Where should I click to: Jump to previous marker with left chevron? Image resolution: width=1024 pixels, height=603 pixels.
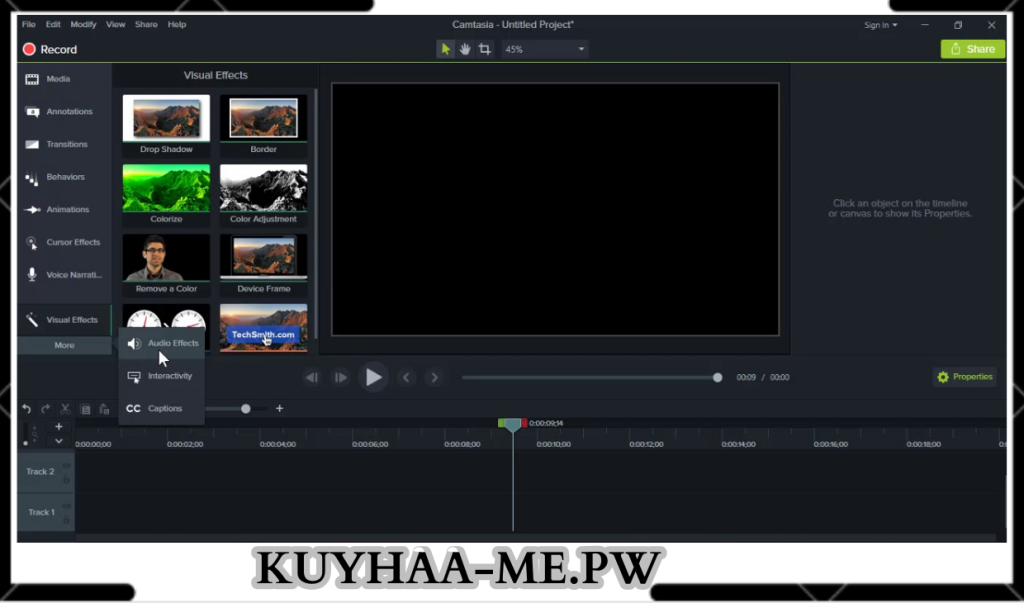pyautogui.click(x=406, y=377)
